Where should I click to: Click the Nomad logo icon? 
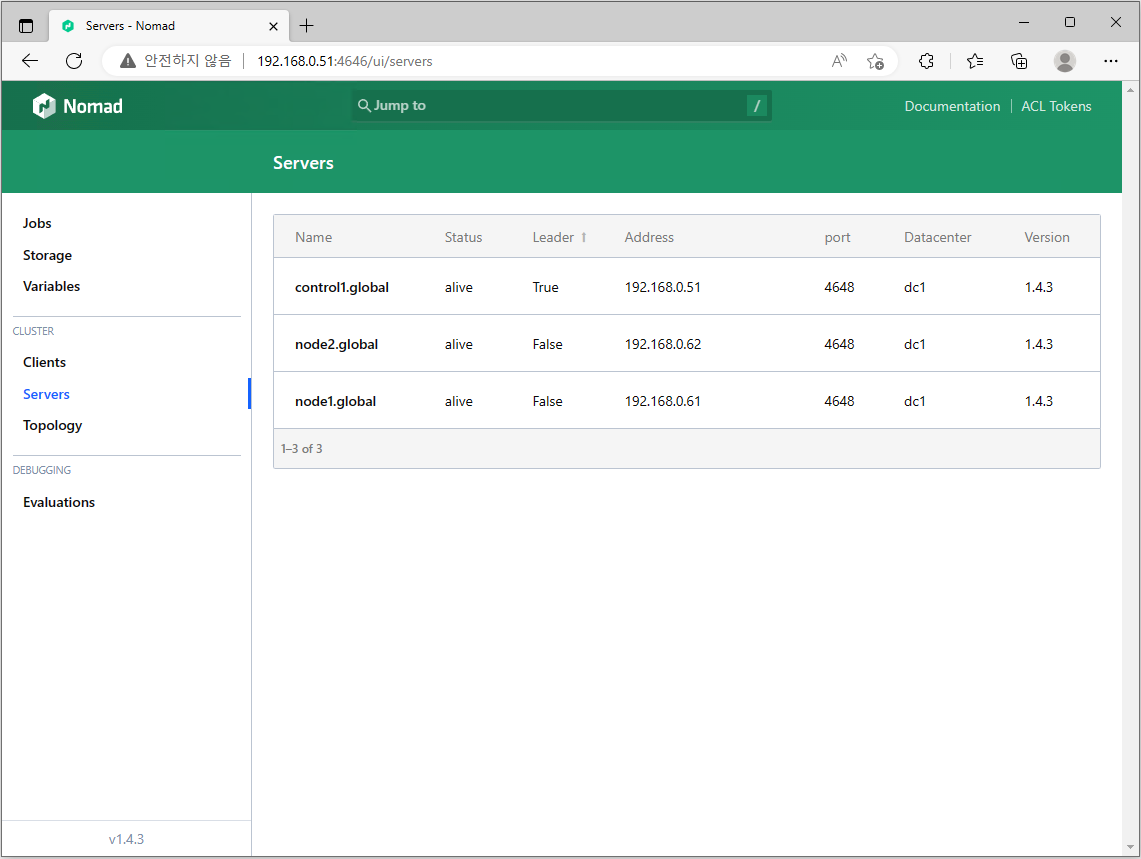tap(44, 106)
